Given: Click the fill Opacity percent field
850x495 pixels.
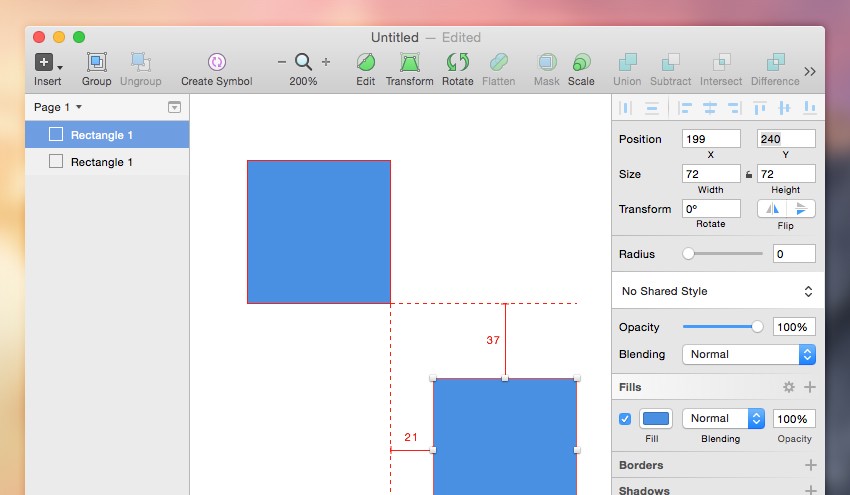Looking at the screenshot, I should (794, 419).
